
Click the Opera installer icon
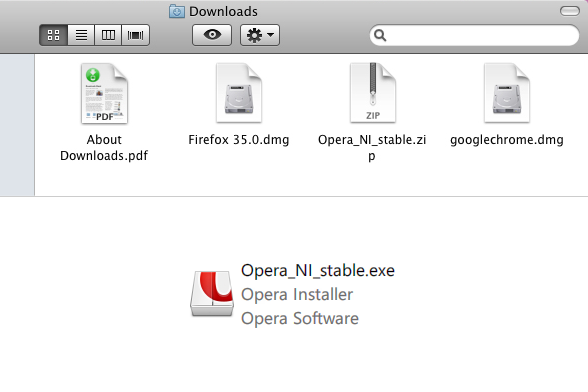point(212,294)
